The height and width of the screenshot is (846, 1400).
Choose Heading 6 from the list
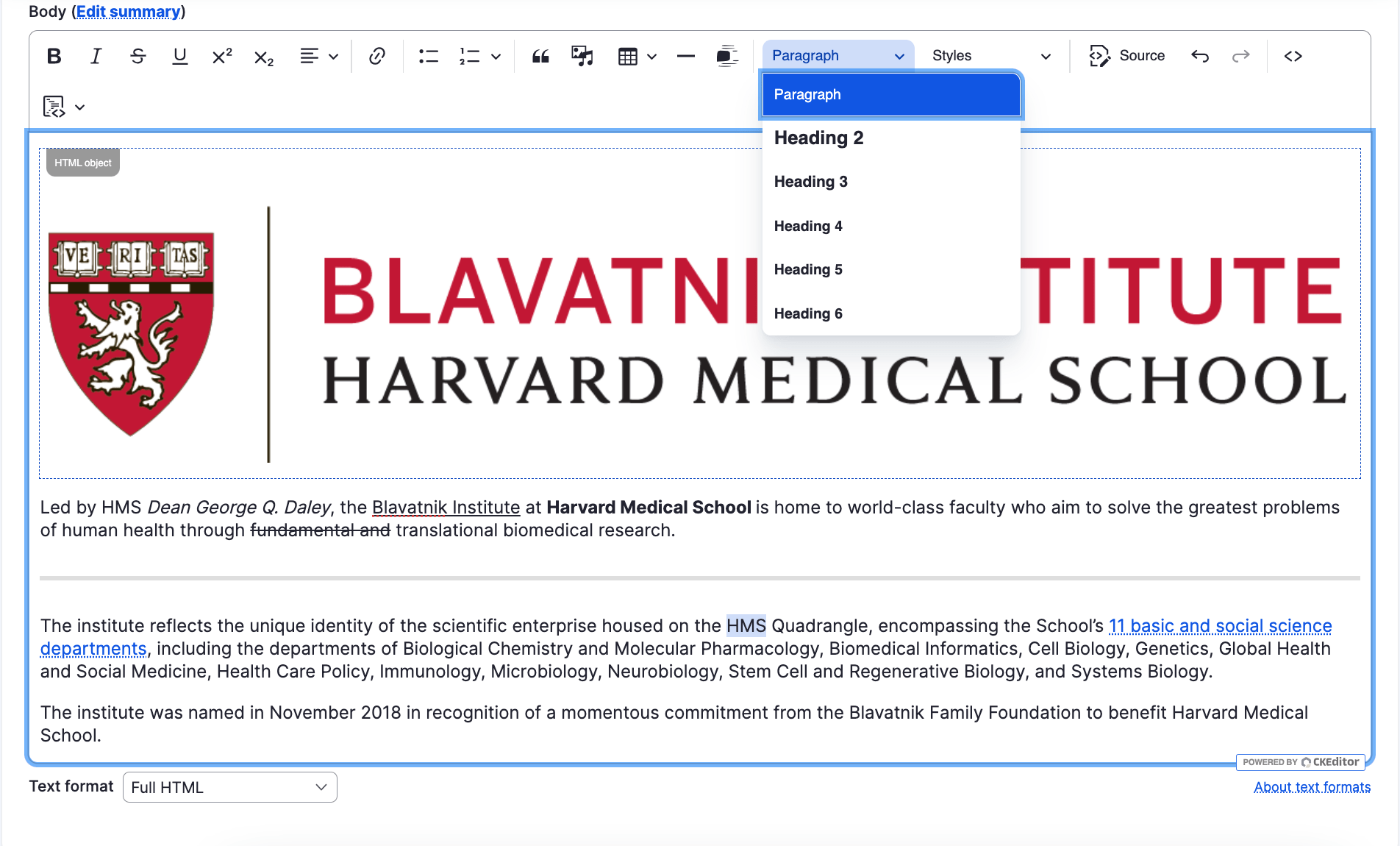point(891,313)
